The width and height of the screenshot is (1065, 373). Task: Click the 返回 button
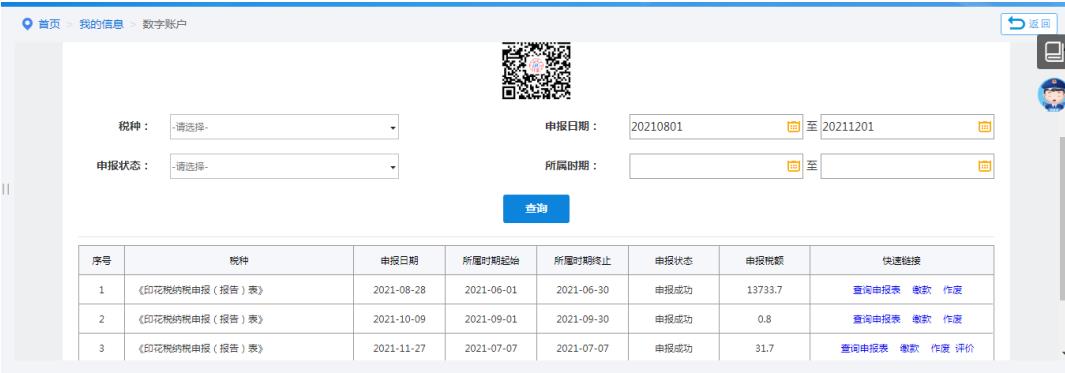tap(1030, 24)
